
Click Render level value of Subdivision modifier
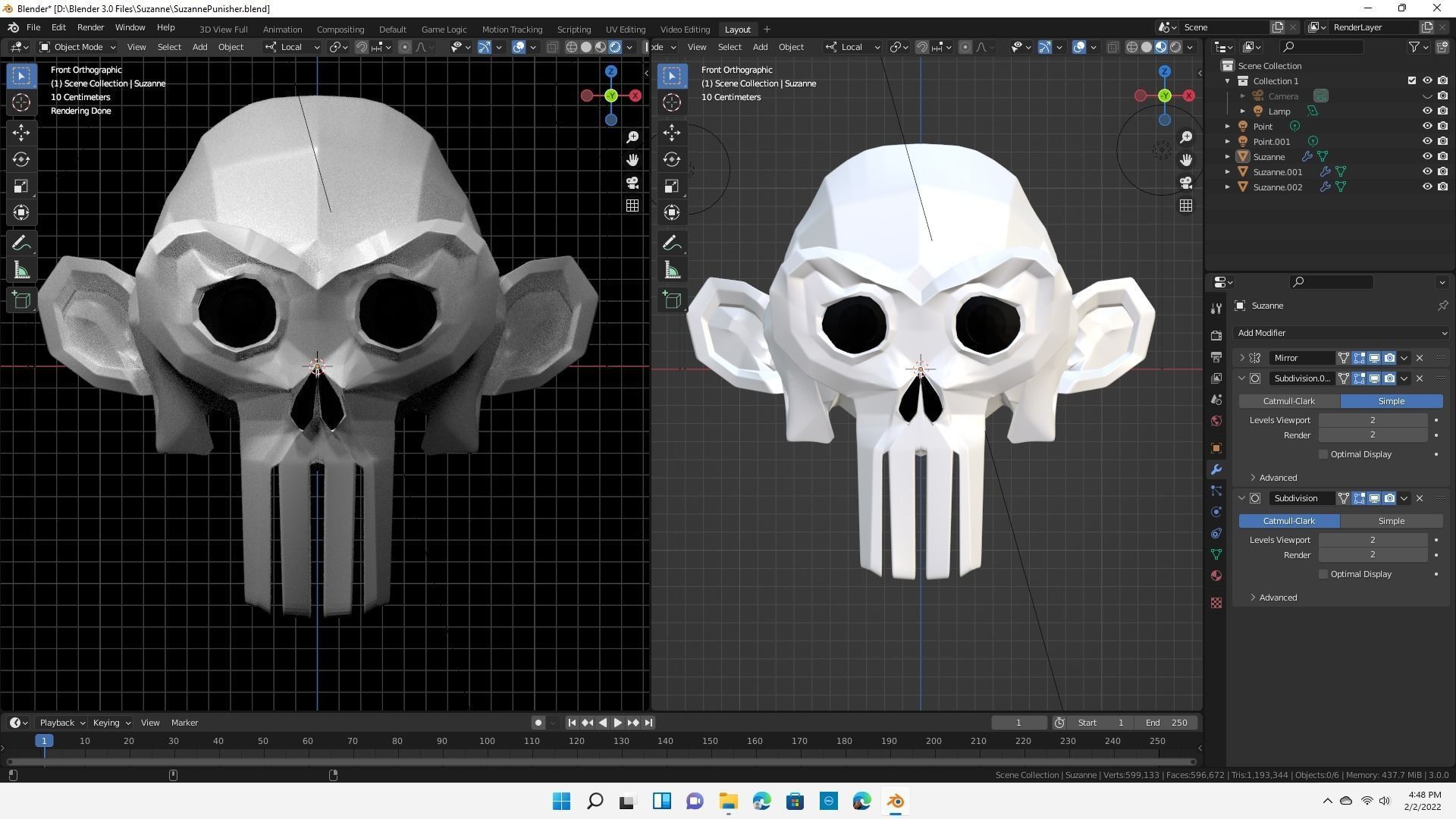(x=1373, y=555)
